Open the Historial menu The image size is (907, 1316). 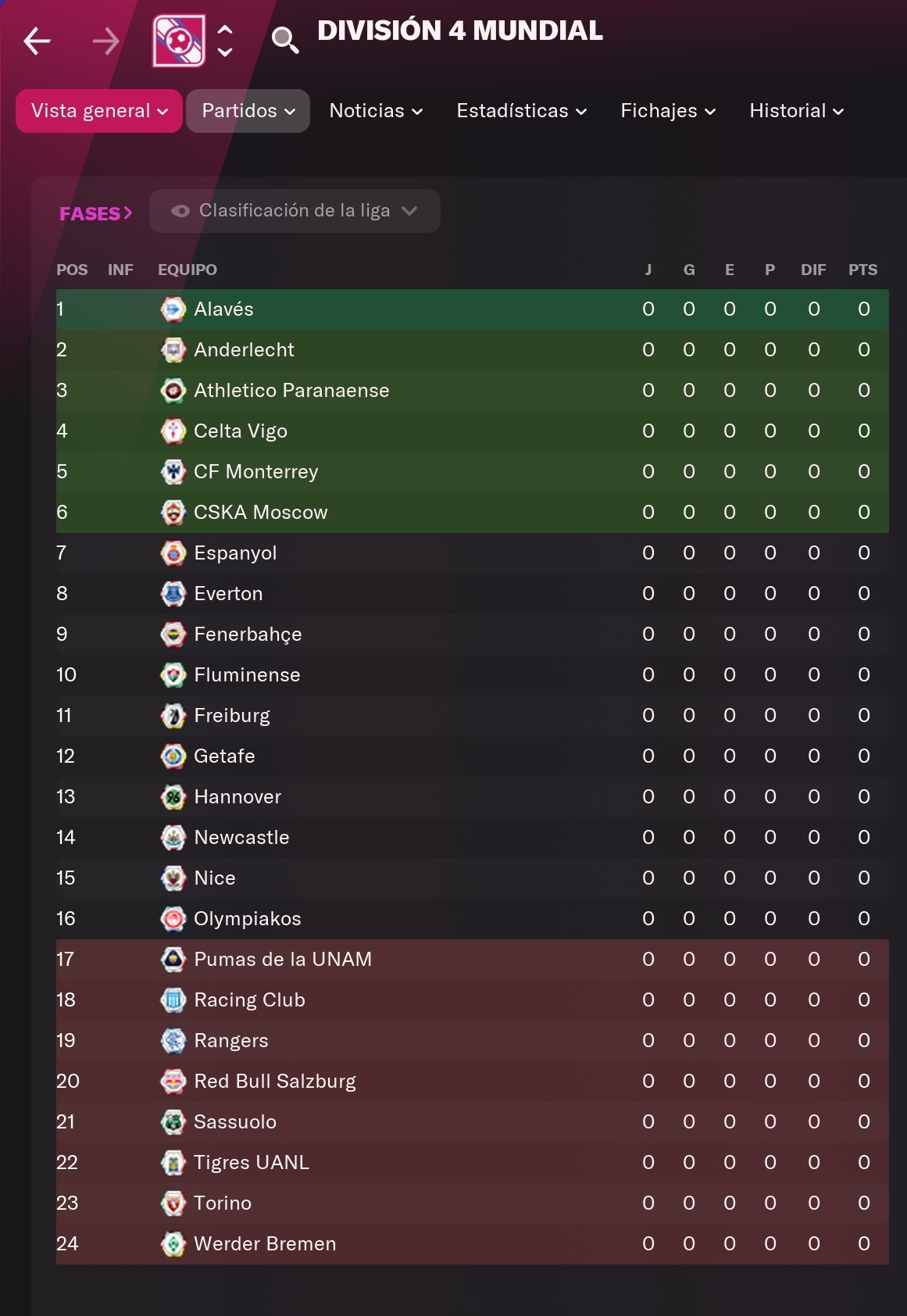pyautogui.click(x=797, y=111)
